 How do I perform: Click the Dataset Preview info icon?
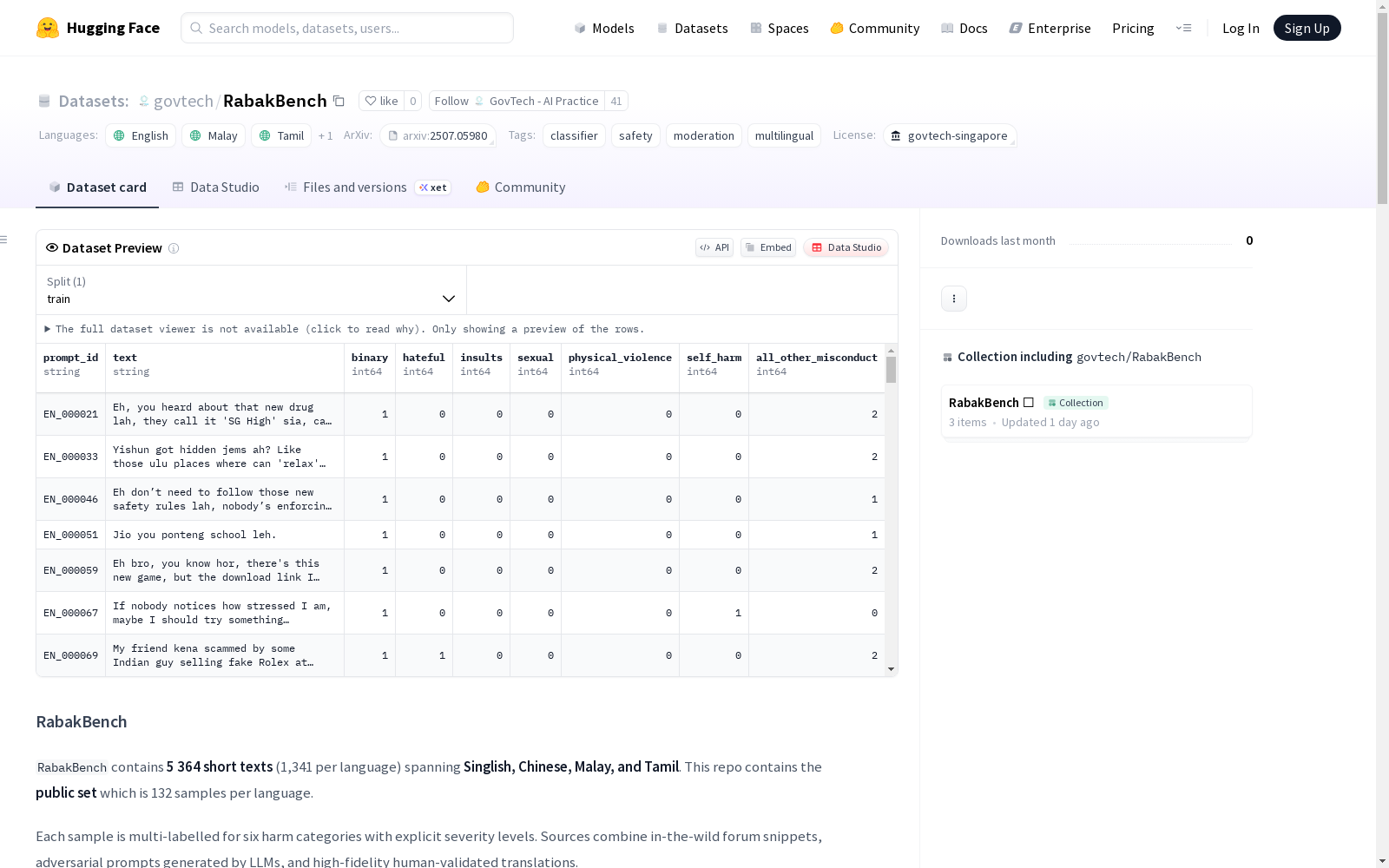[174, 248]
